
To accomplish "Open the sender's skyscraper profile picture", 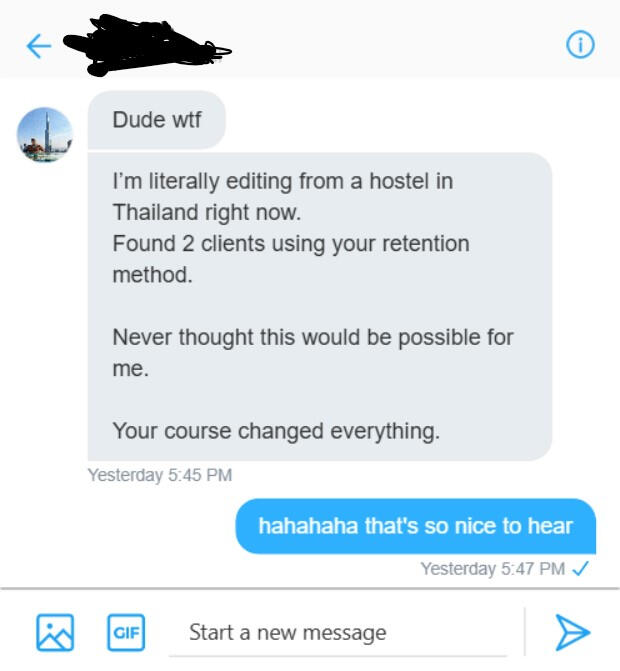I will coord(45,134).
